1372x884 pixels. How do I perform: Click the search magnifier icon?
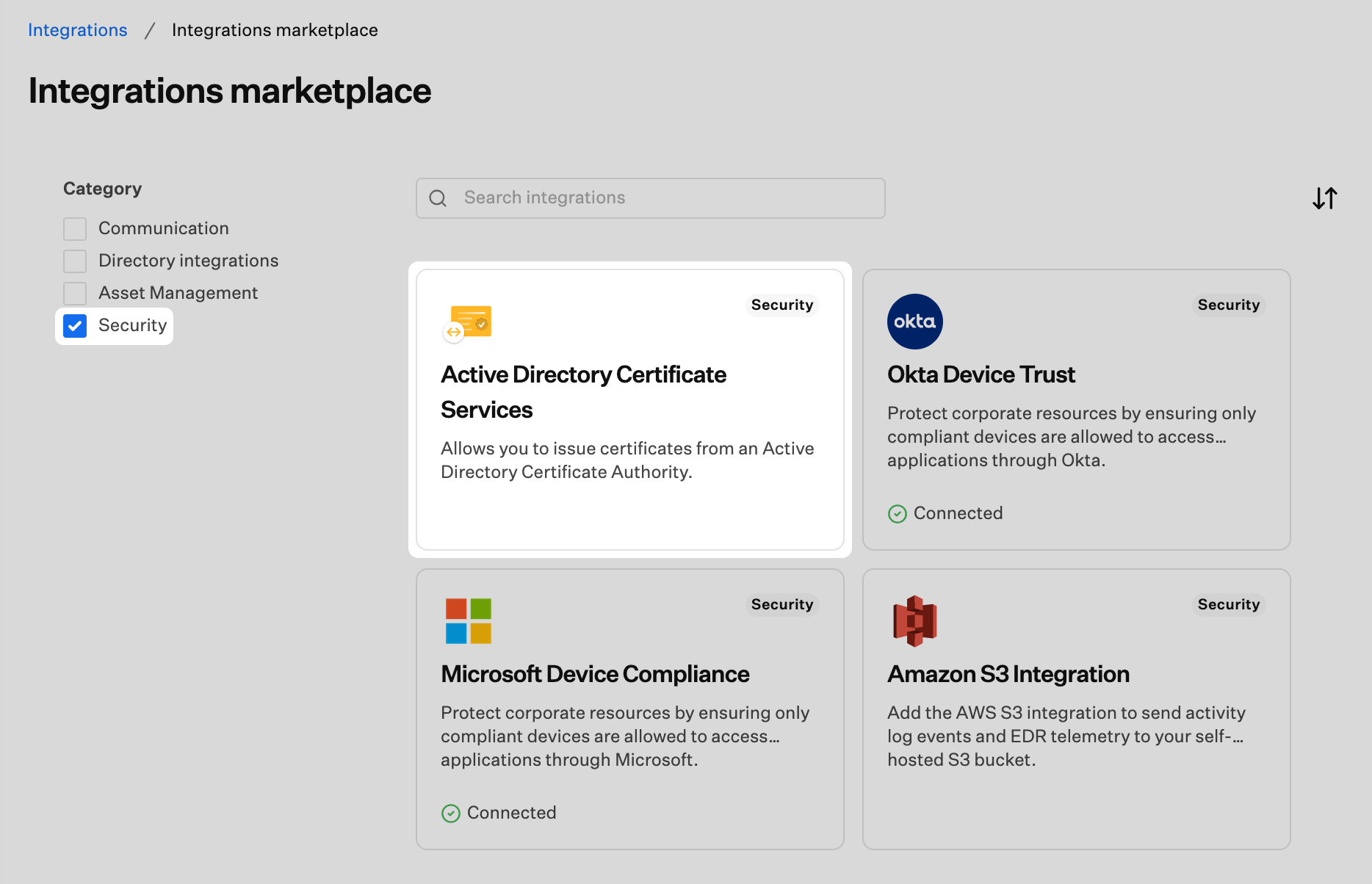click(438, 198)
